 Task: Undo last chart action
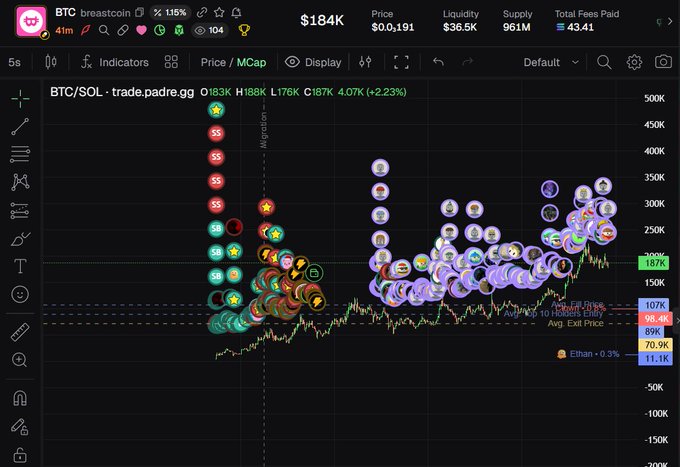438,62
